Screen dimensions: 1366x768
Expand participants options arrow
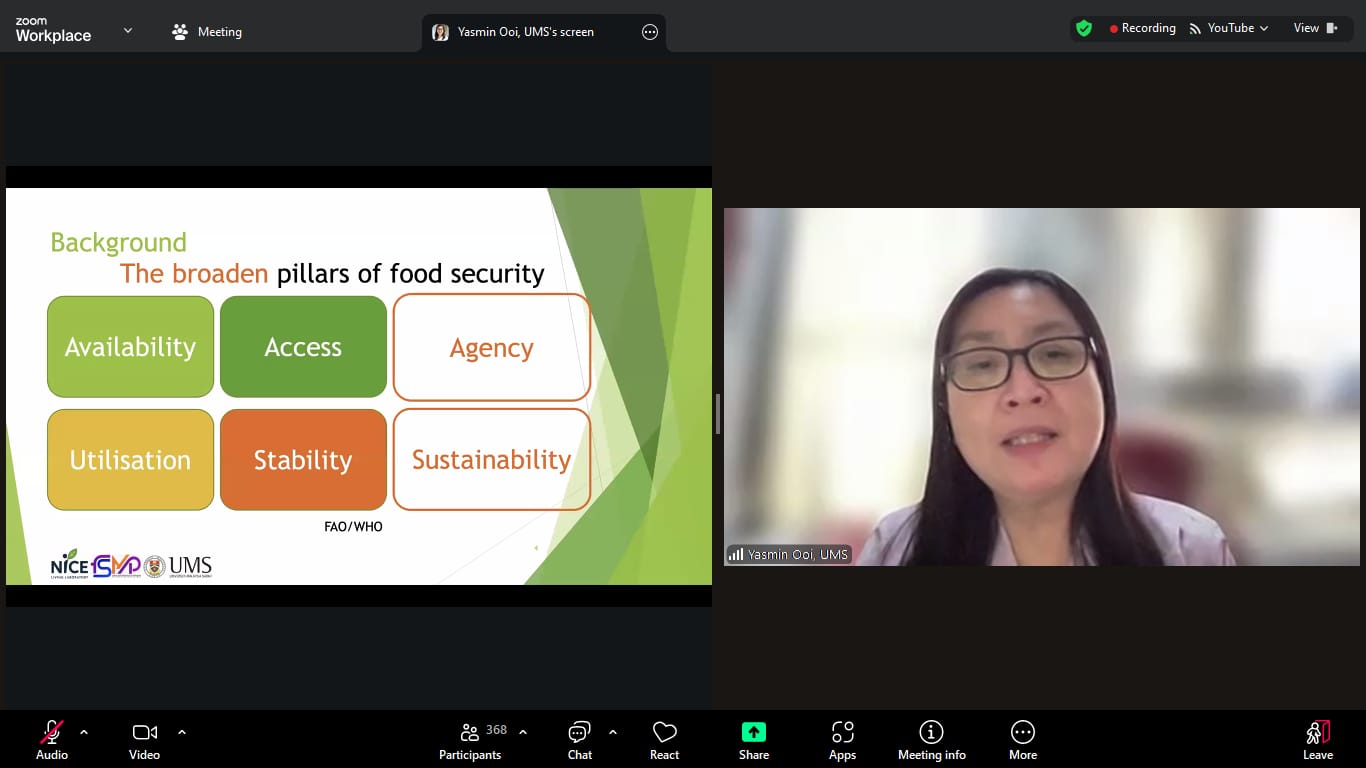523,732
